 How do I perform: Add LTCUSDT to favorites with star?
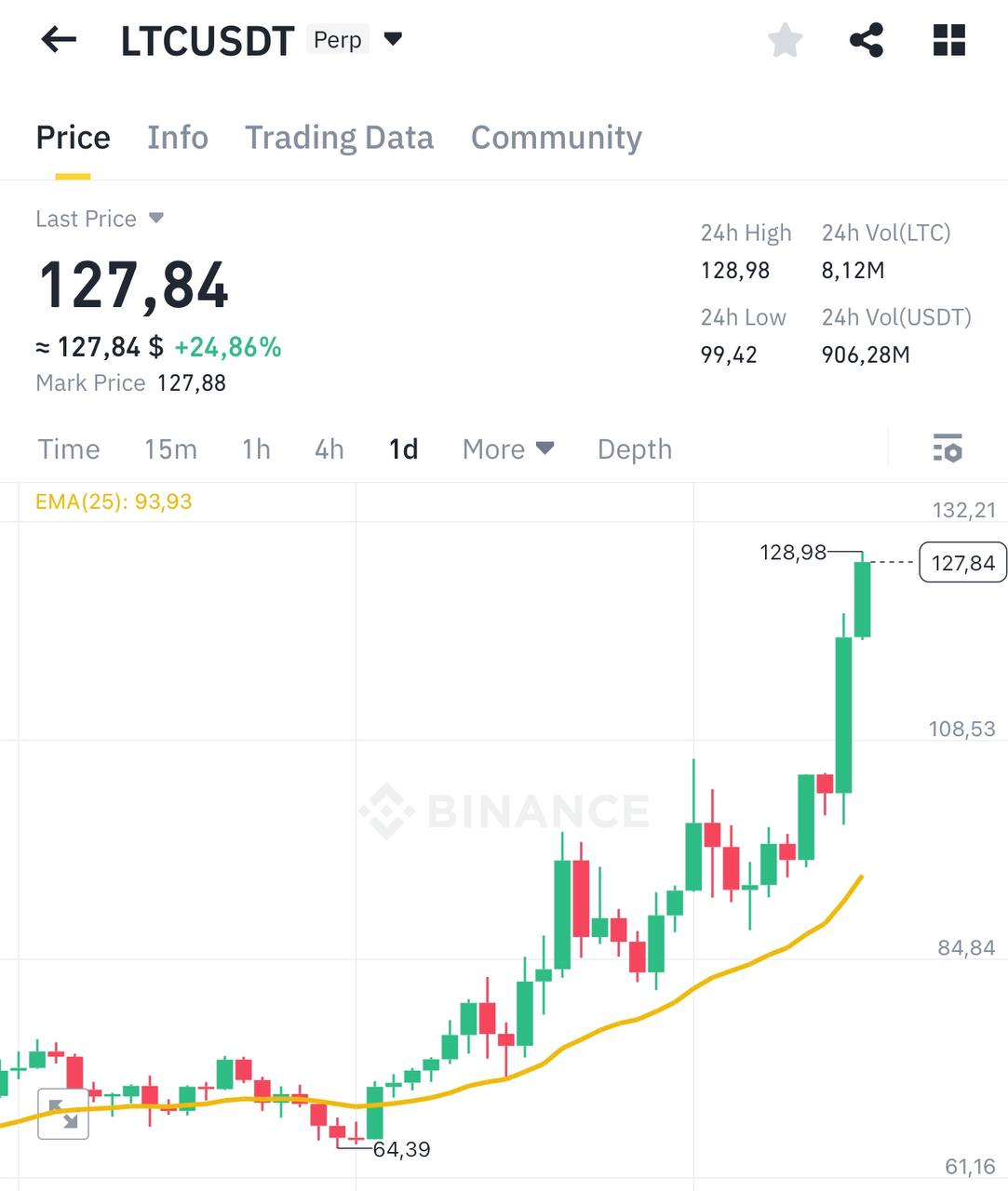(785, 40)
